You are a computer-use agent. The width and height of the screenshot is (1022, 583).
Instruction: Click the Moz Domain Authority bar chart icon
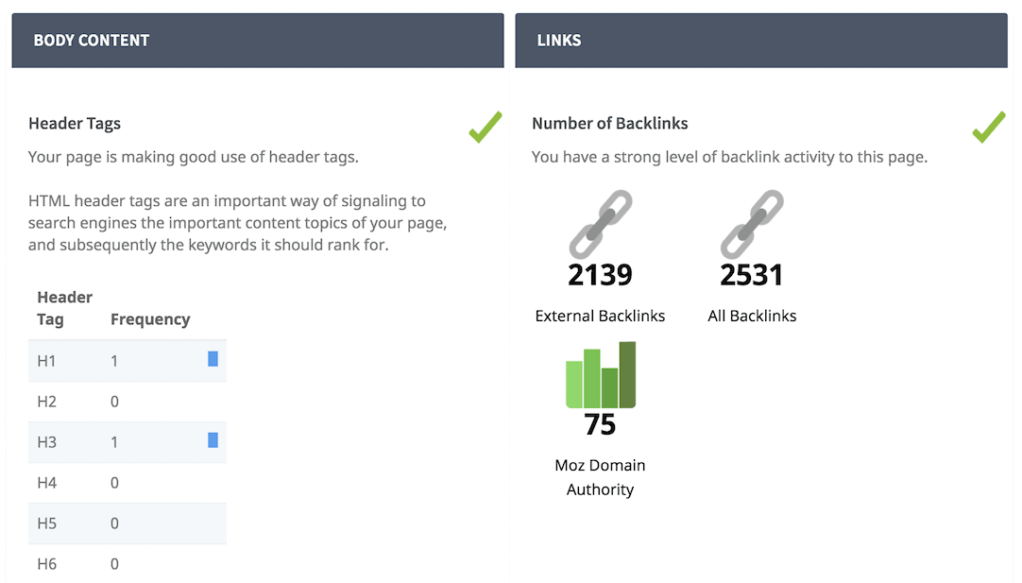point(600,375)
